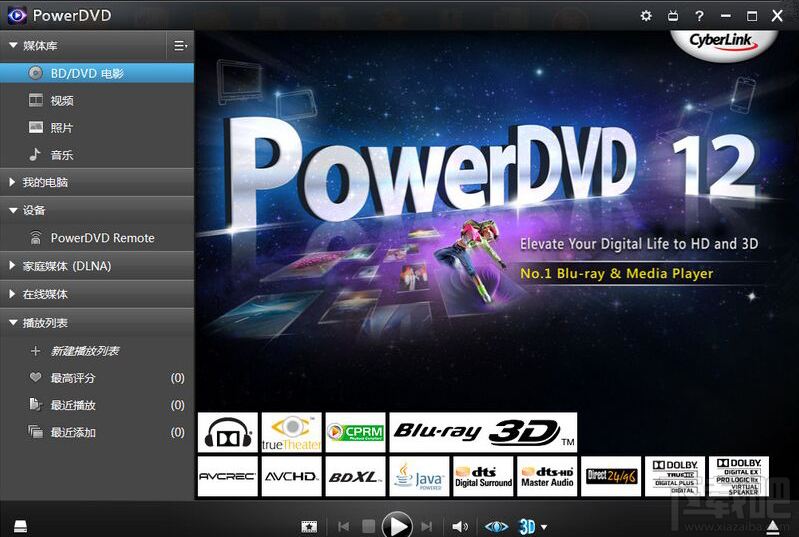Click the Play button
Image resolution: width=799 pixels, height=537 pixels.
397,525
